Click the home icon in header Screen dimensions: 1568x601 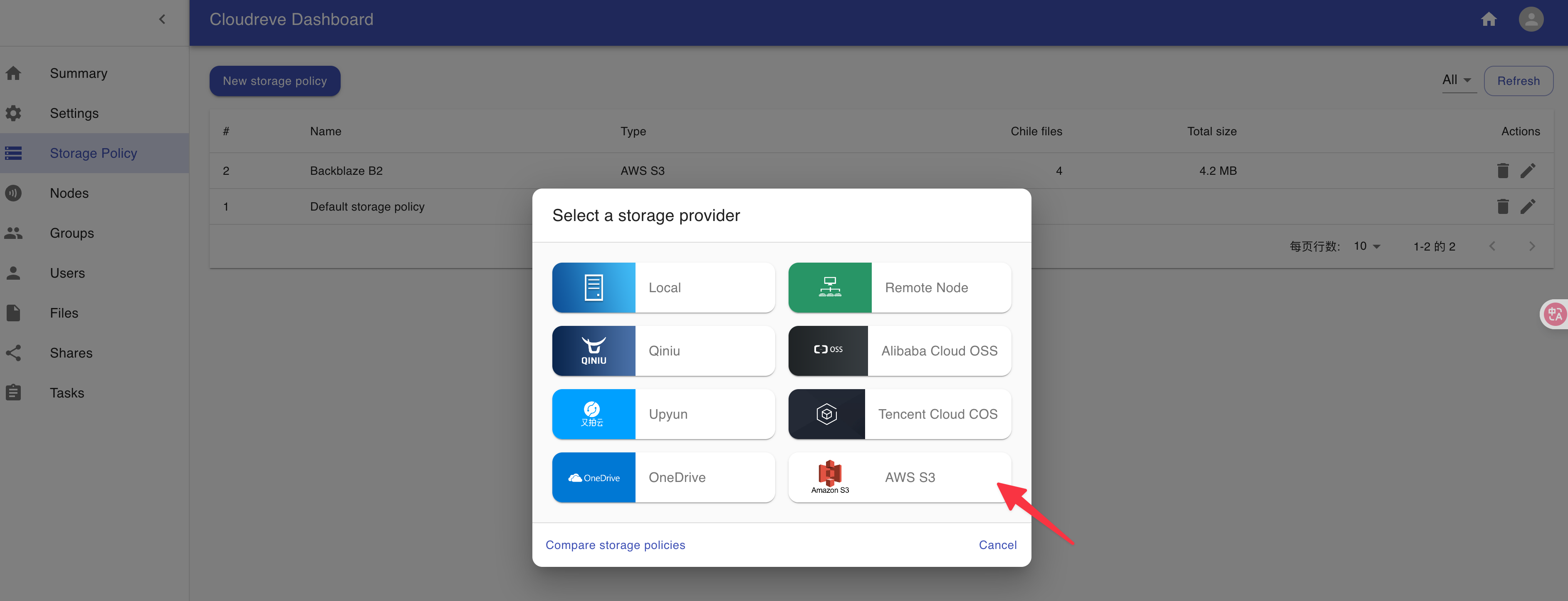coord(1488,20)
